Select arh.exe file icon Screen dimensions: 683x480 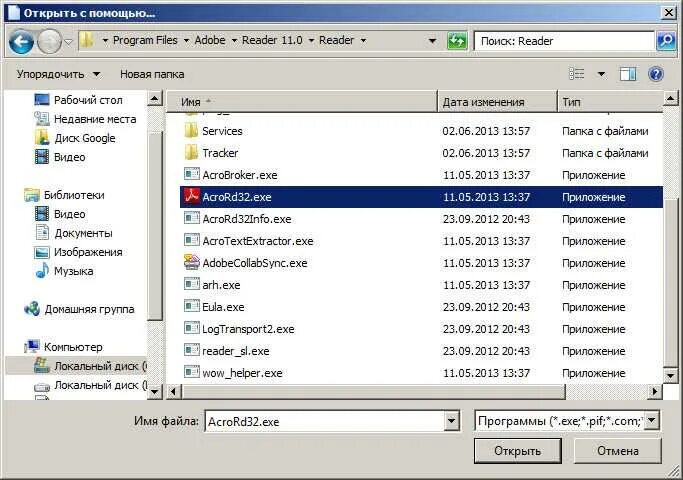tap(192, 284)
